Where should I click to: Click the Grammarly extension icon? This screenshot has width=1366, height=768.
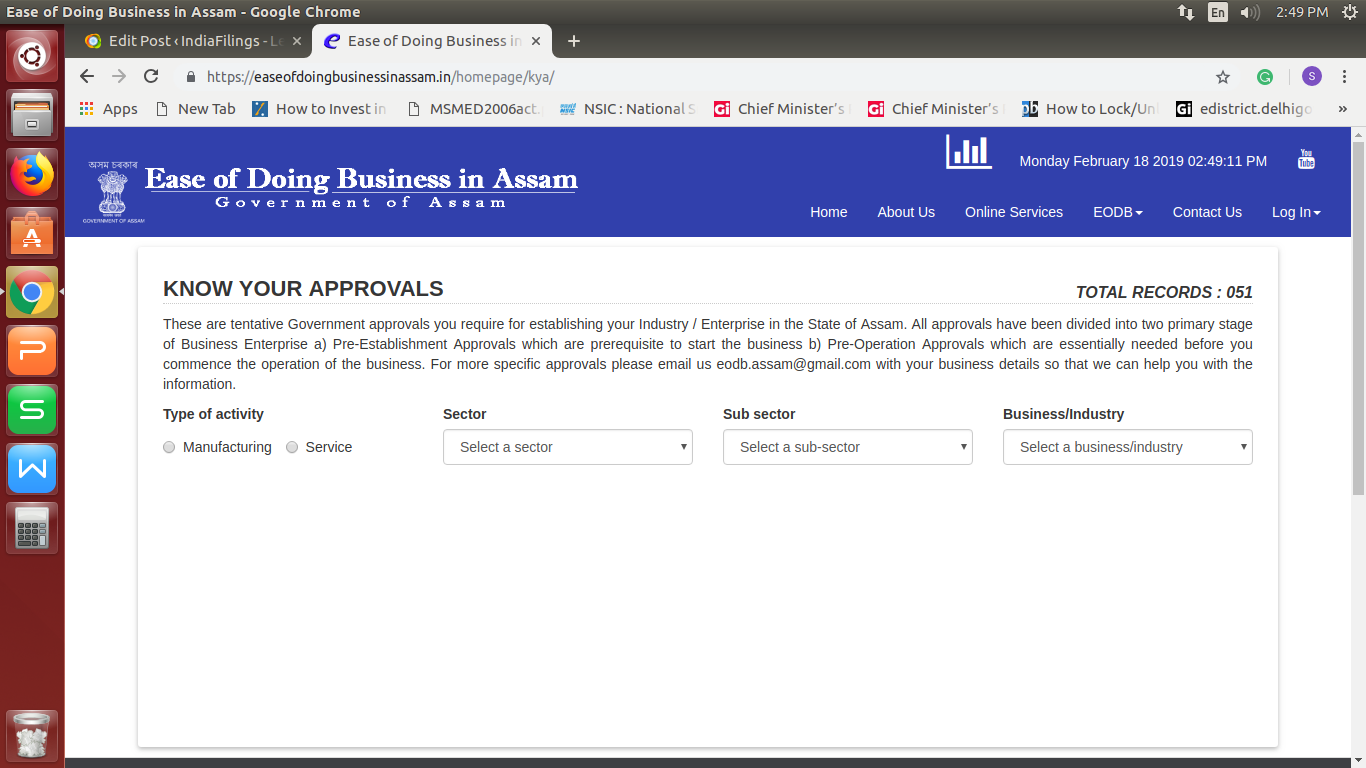tap(1264, 76)
